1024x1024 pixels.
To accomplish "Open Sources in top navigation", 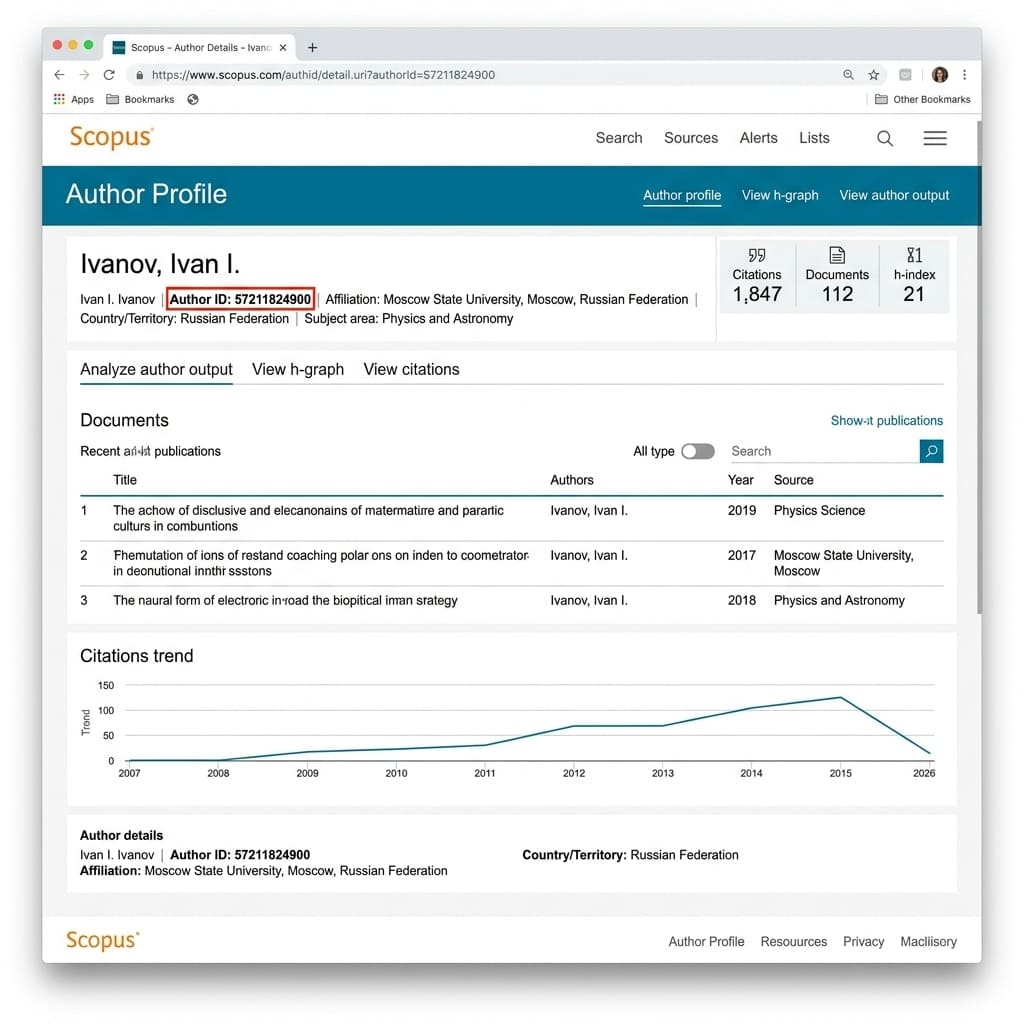I will 691,138.
